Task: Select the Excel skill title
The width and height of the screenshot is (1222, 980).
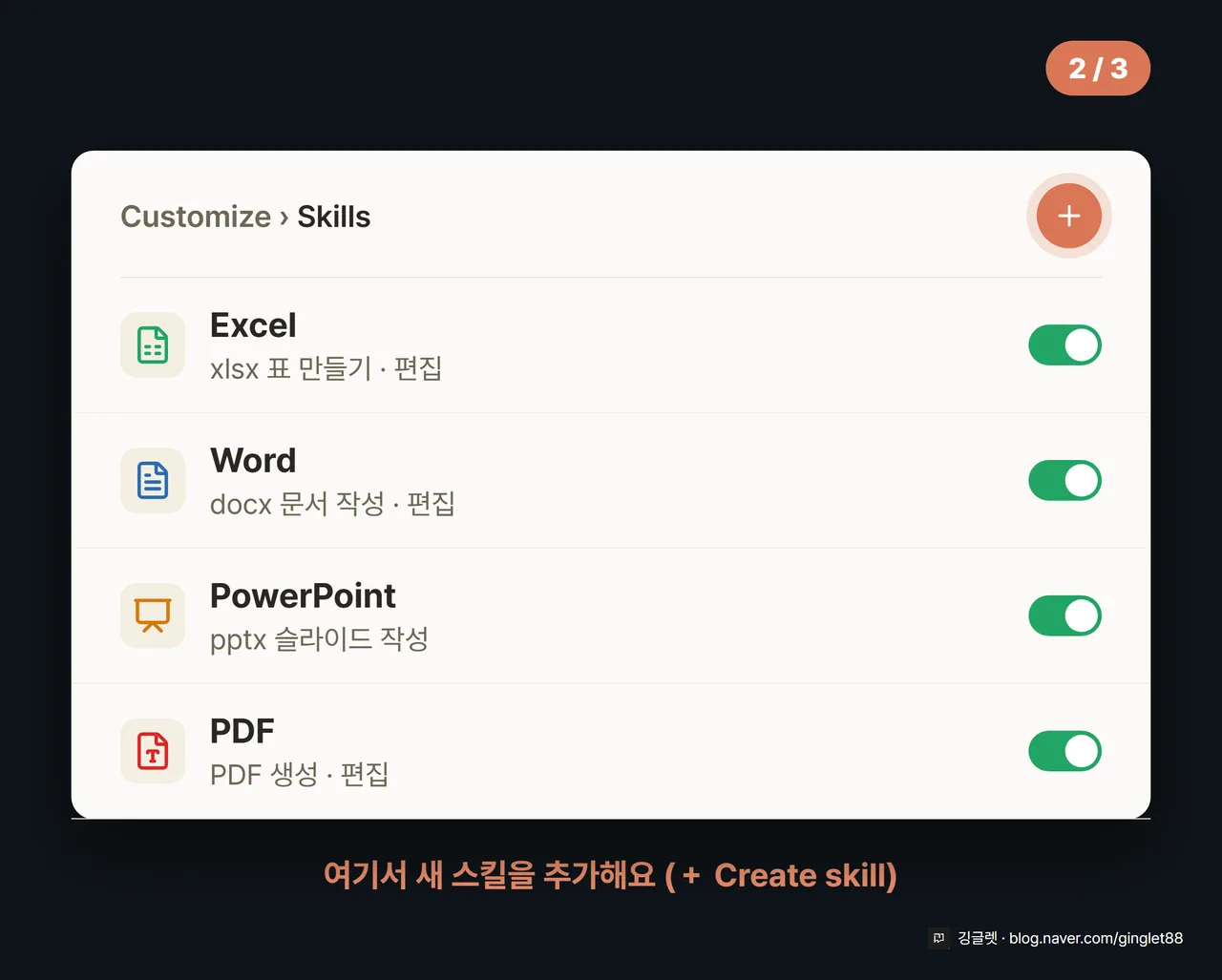Action: coord(253,325)
